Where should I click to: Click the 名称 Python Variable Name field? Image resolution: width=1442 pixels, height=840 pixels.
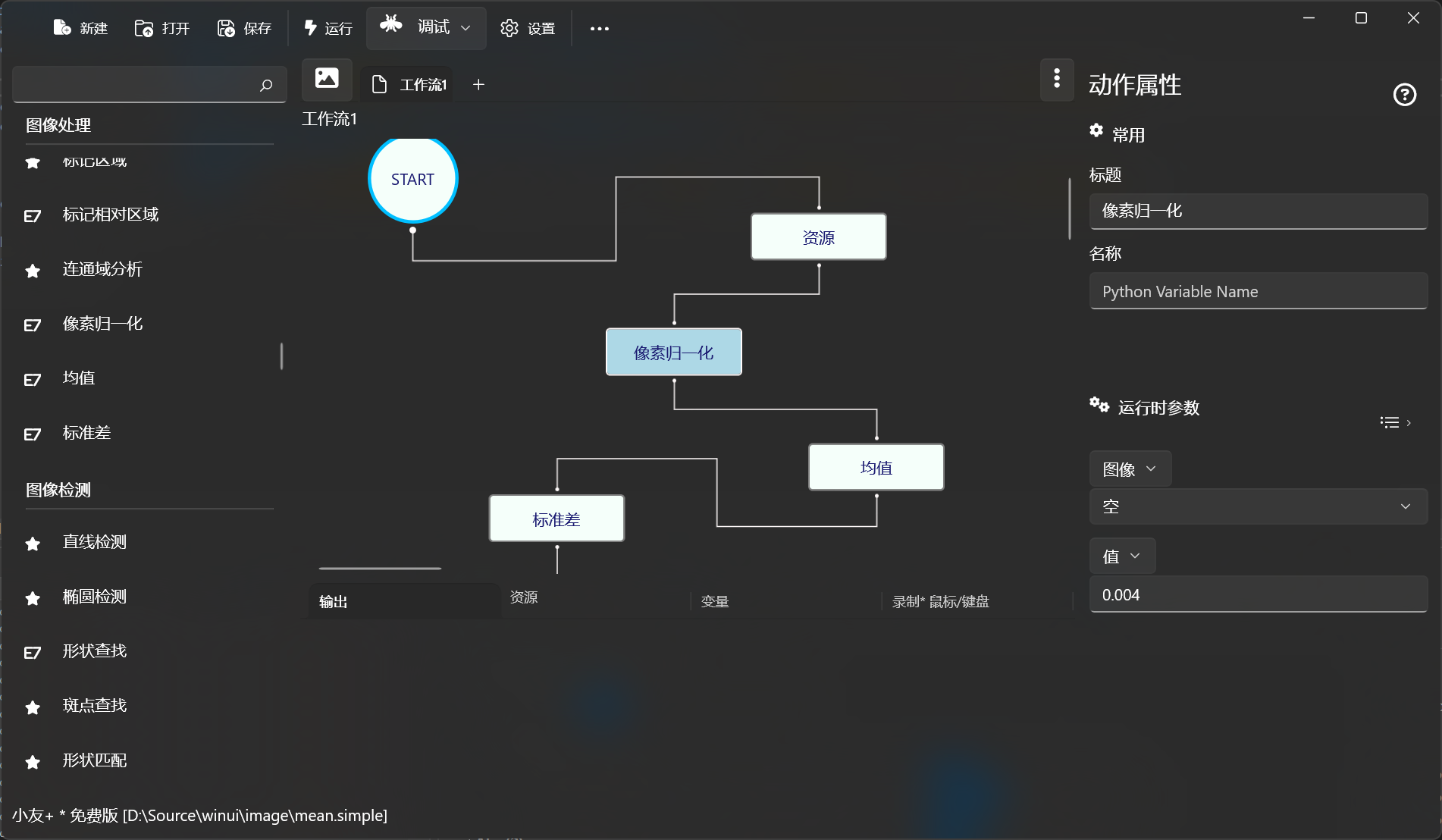pos(1258,292)
